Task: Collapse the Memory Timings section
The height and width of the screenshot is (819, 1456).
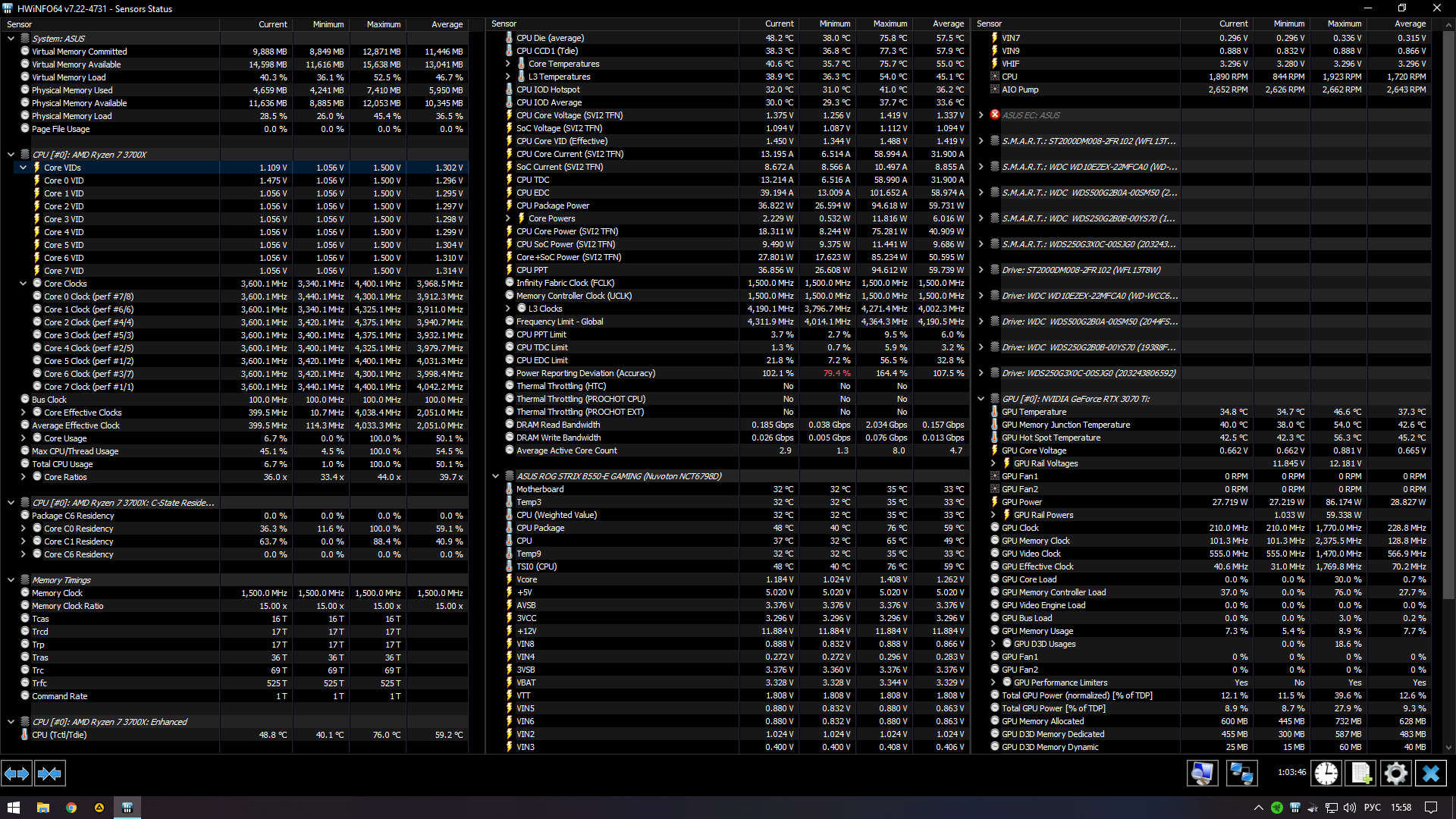Action: 11,580
